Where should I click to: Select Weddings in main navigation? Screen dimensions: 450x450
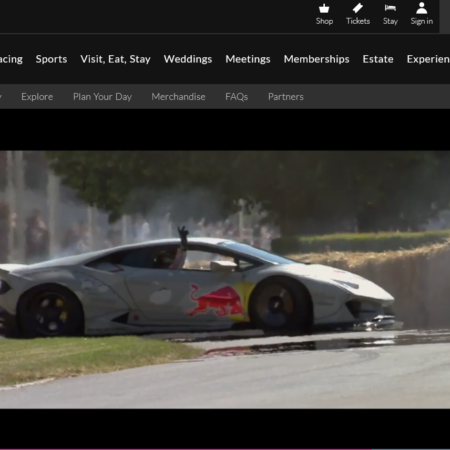(x=188, y=59)
